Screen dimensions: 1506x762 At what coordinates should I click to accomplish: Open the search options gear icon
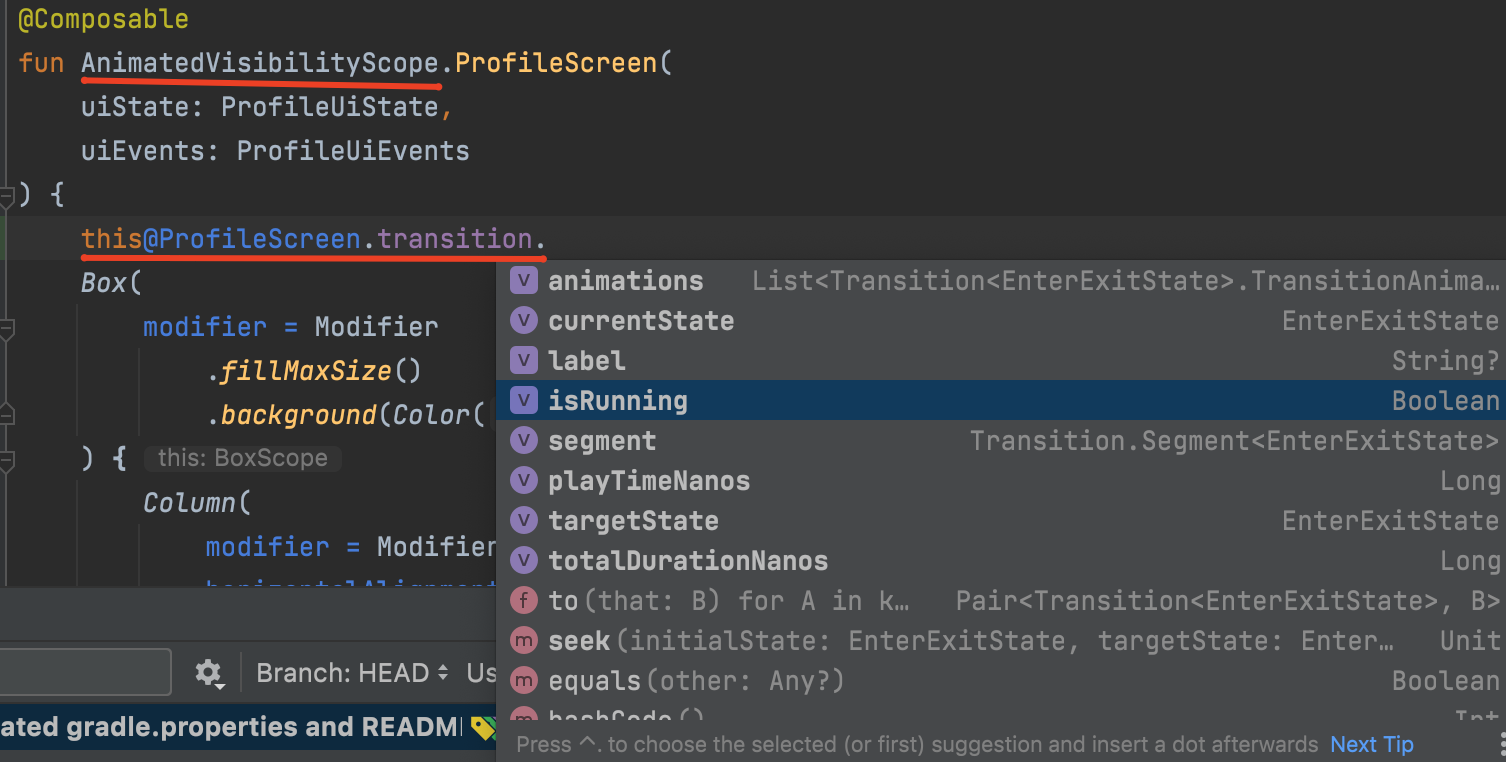[x=209, y=672]
